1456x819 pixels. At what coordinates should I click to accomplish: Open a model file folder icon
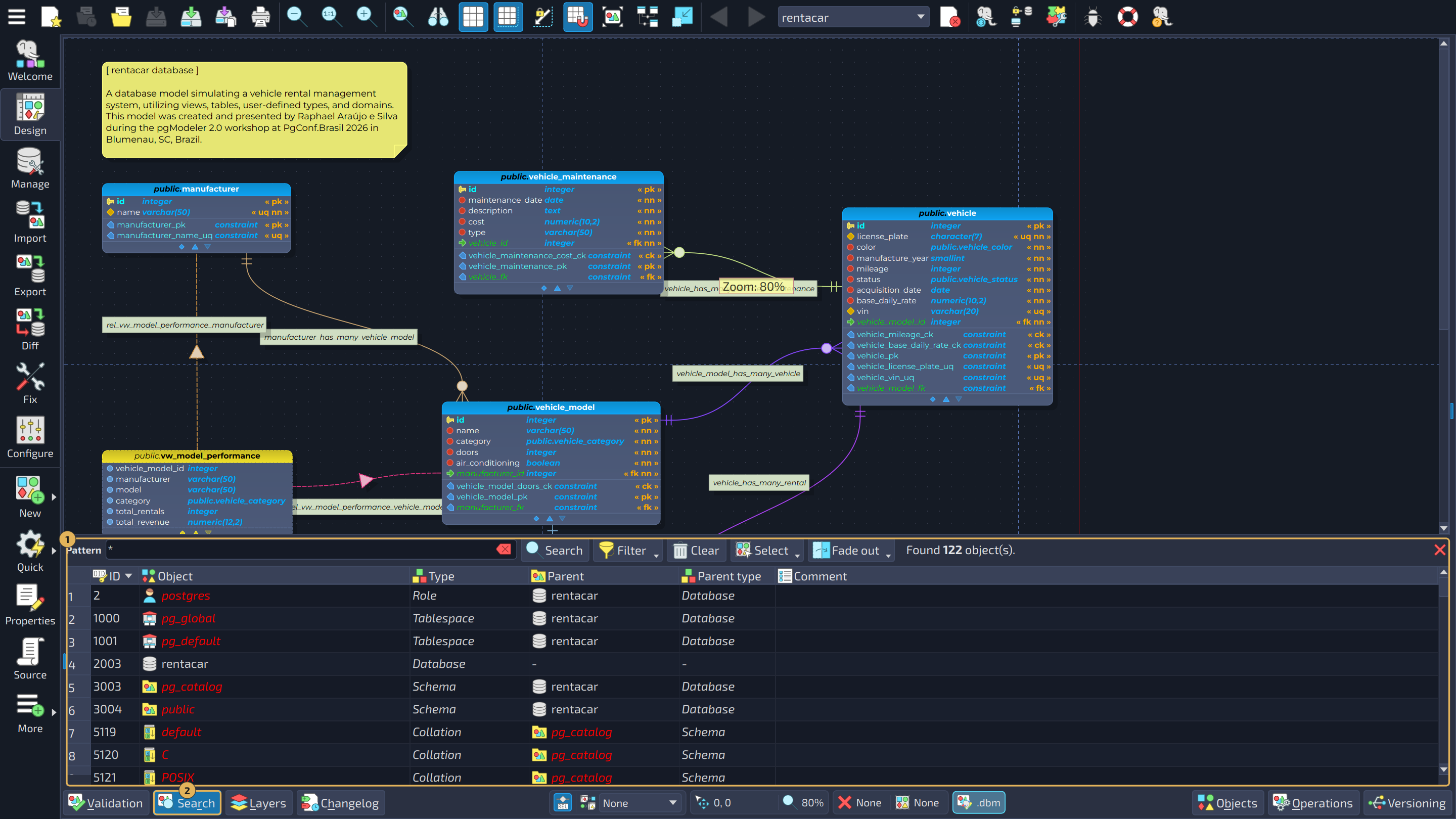[x=121, y=17]
